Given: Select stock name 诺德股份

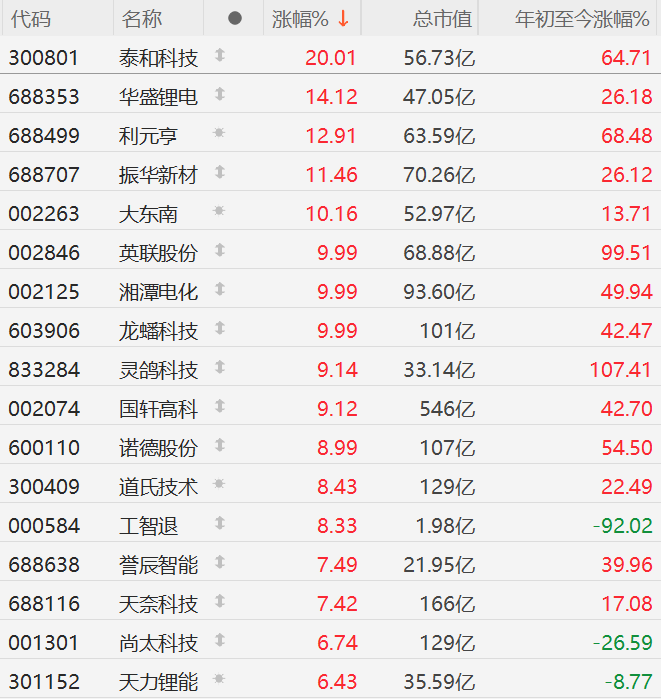Looking at the screenshot, I should click(x=158, y=448).
